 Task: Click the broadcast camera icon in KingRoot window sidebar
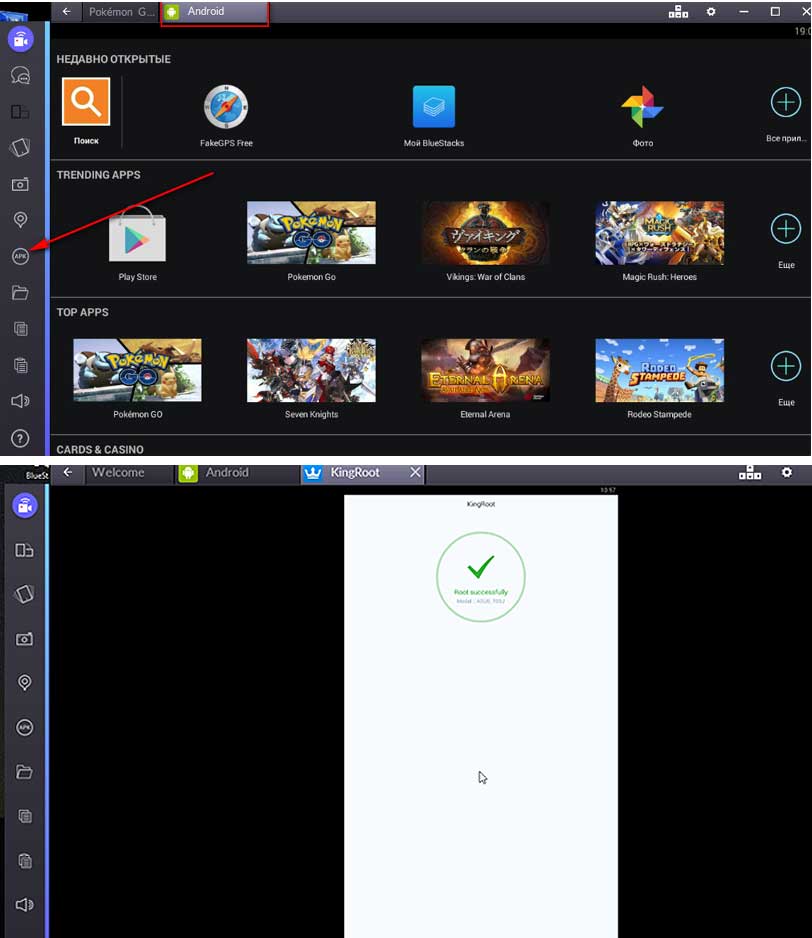(25, 505)
